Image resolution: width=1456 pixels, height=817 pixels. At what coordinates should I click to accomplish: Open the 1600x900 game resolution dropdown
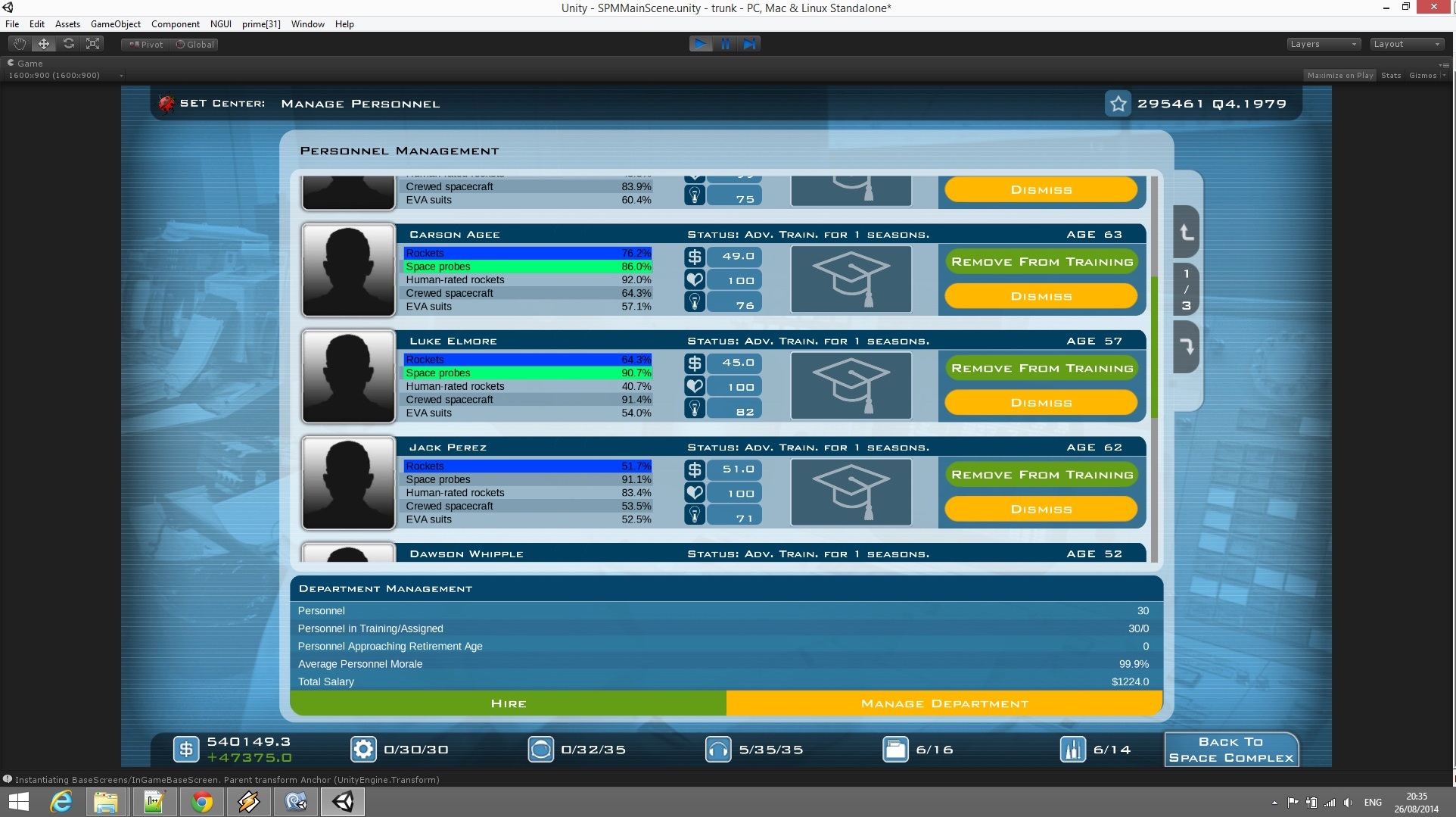tap(65, 75)
